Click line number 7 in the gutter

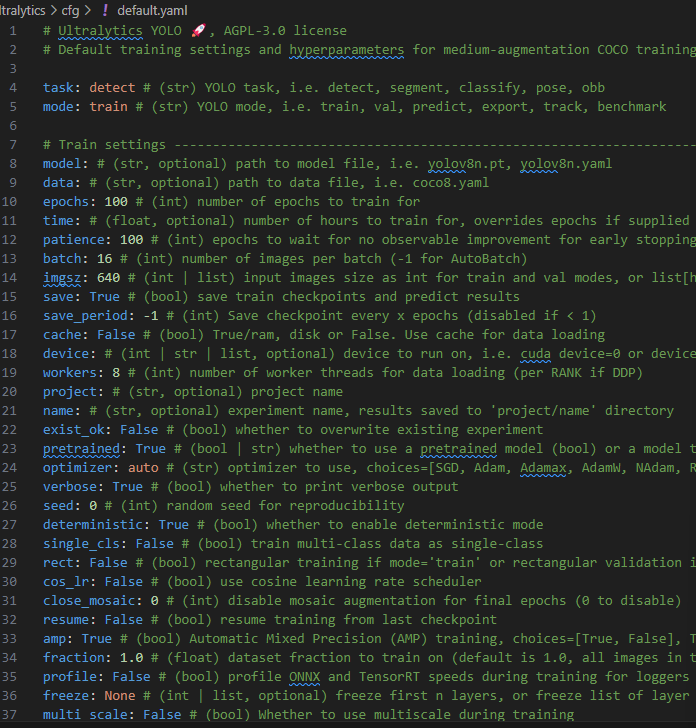pyautogui.click(x=13, y=145)
